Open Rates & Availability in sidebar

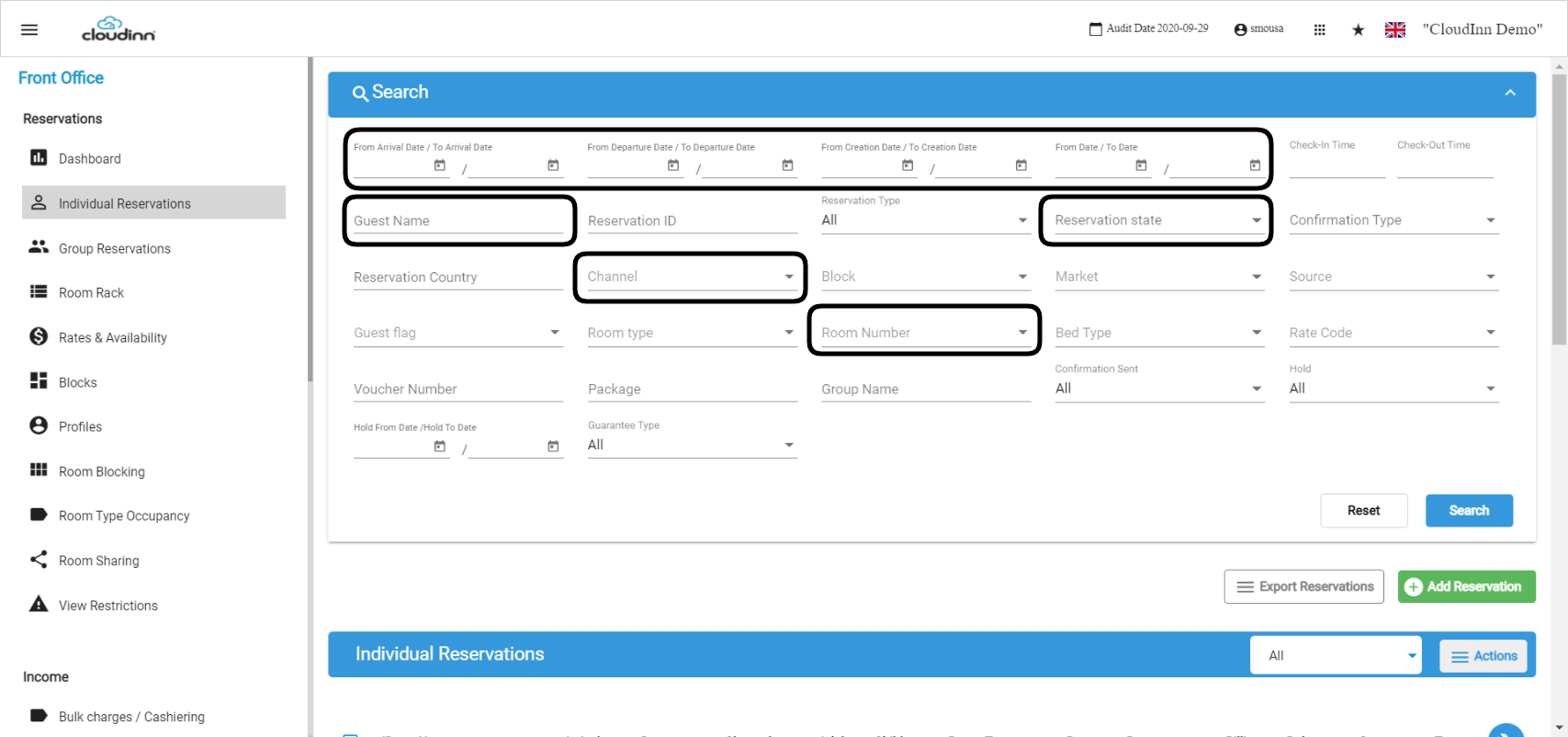[x=153, y=337]
